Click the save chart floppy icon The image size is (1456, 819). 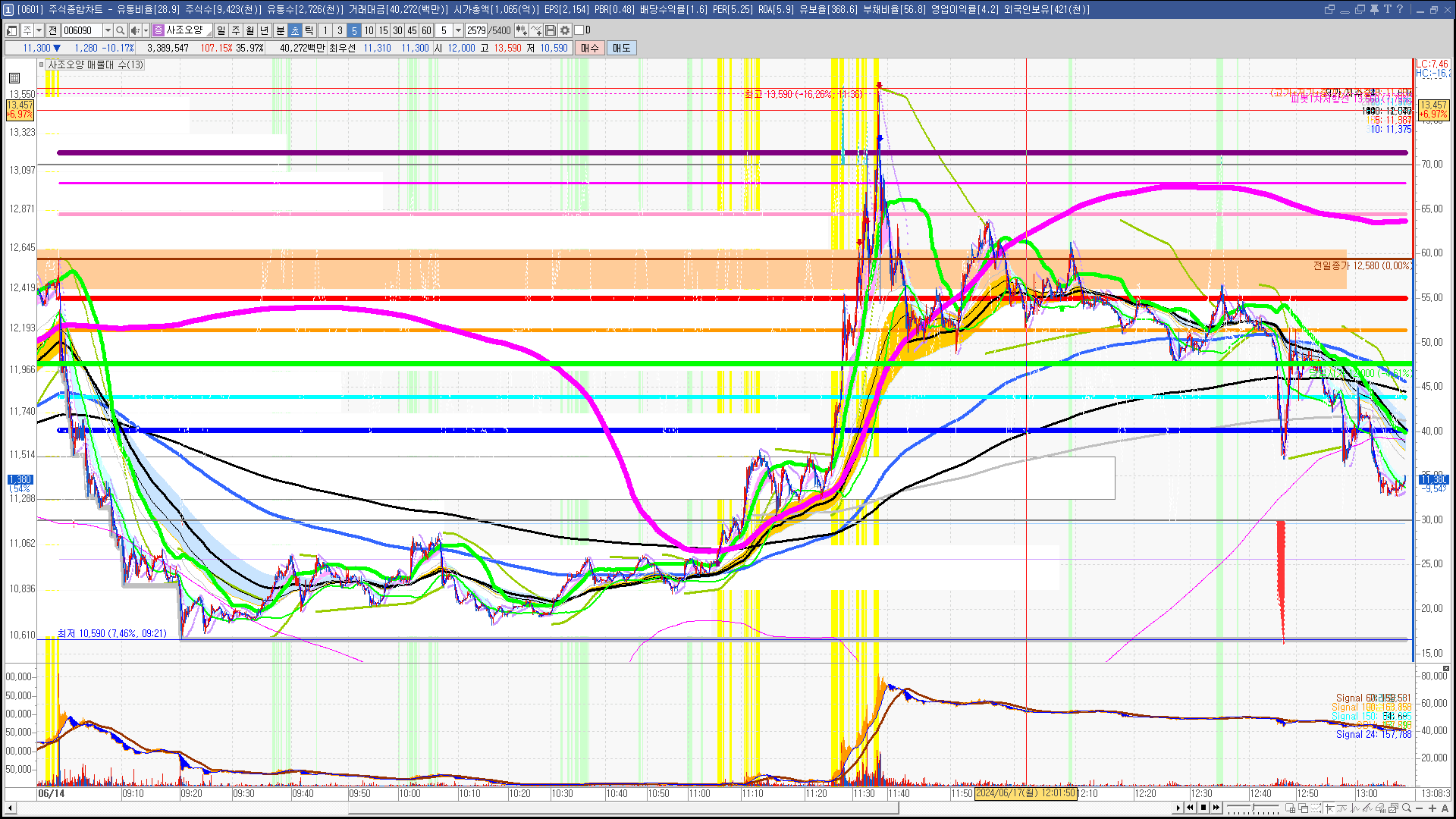(551, 30)
